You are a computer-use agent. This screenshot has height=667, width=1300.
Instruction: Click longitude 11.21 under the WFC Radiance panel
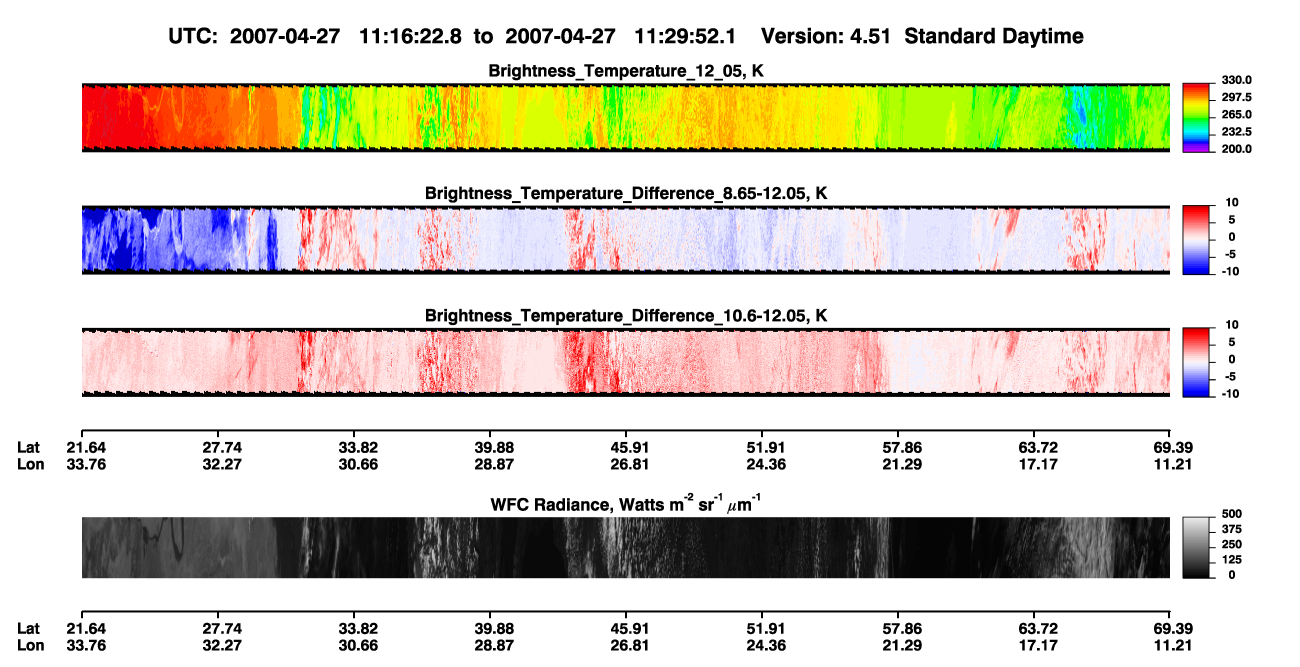tap(1172, 645)
